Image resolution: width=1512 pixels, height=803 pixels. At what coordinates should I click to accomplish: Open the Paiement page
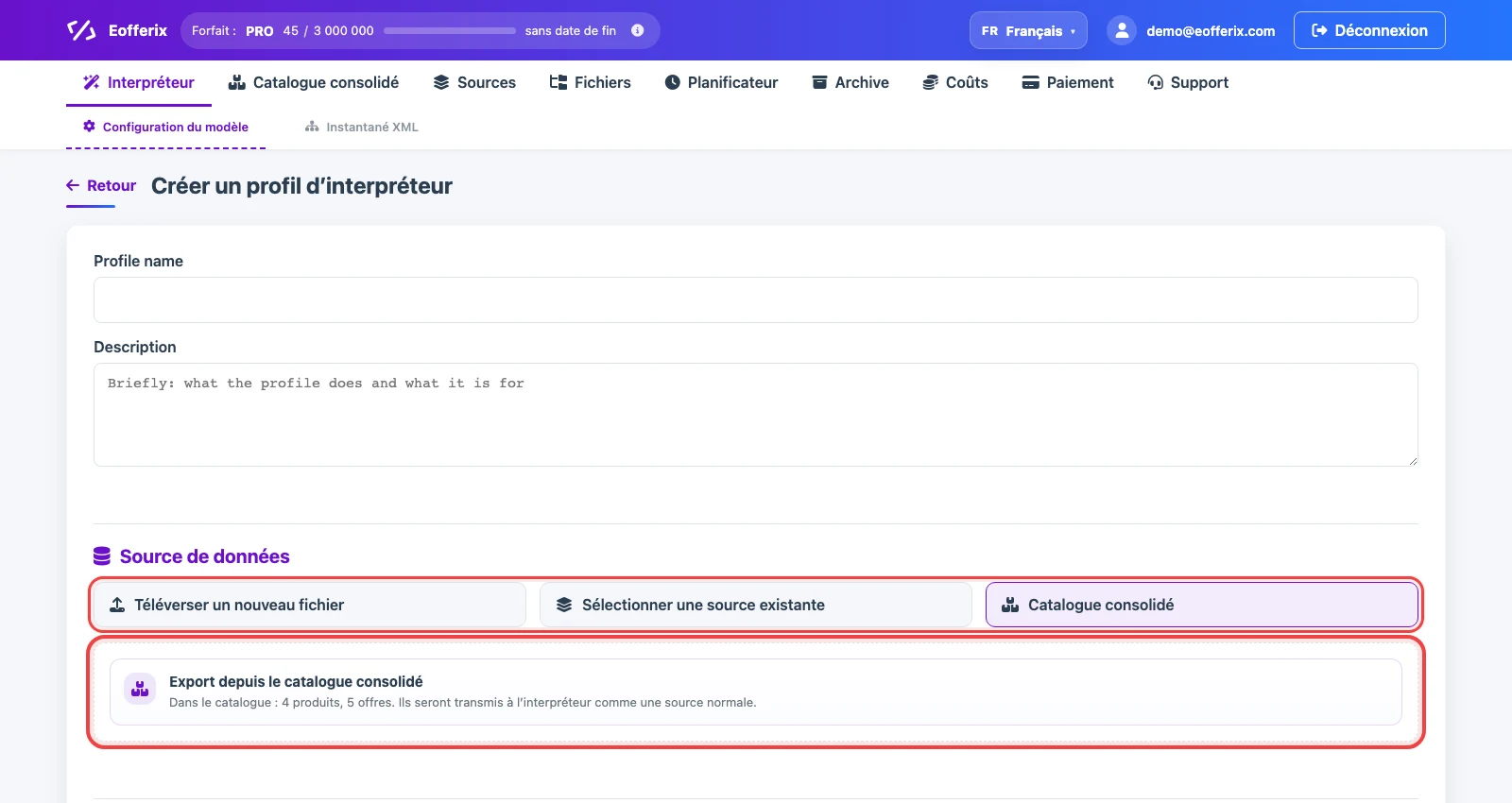tap(1068, 82)
